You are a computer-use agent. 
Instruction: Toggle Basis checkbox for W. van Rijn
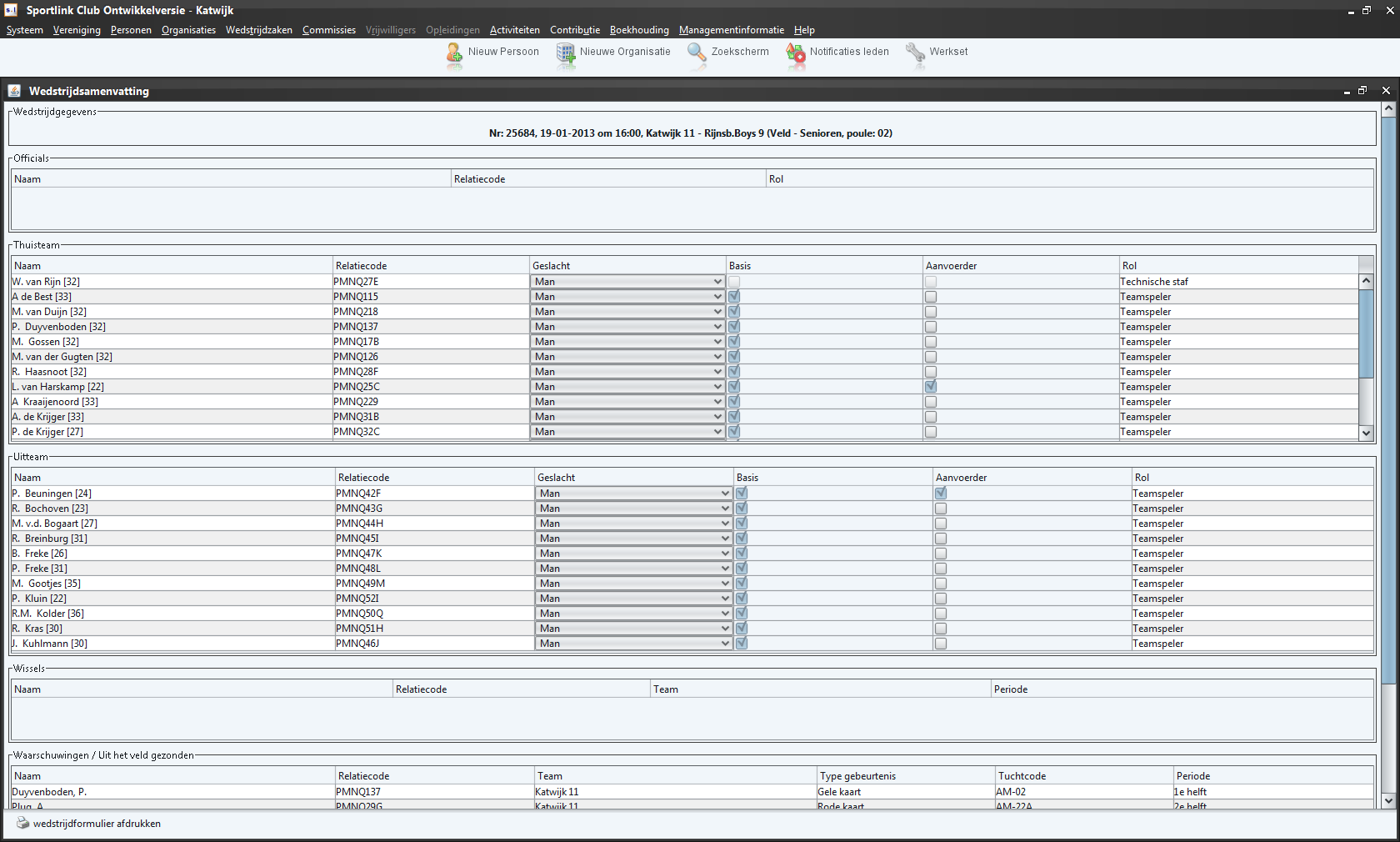tap(734, 282)
